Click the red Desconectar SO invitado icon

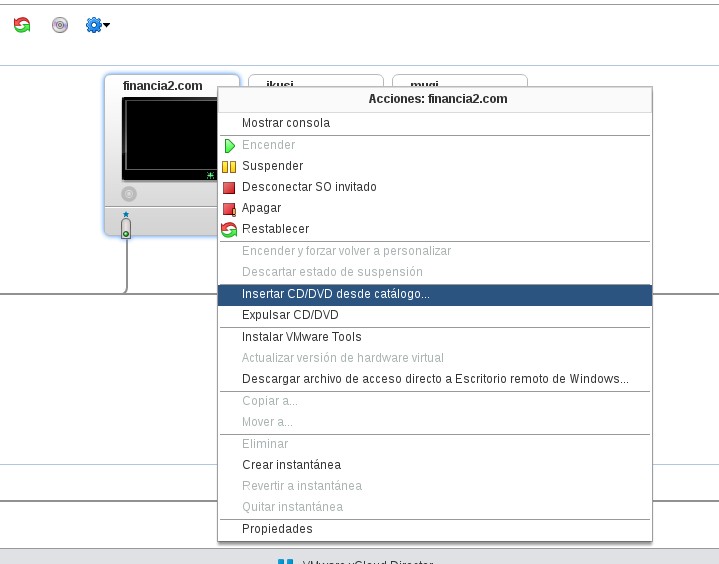coord(229,187)
